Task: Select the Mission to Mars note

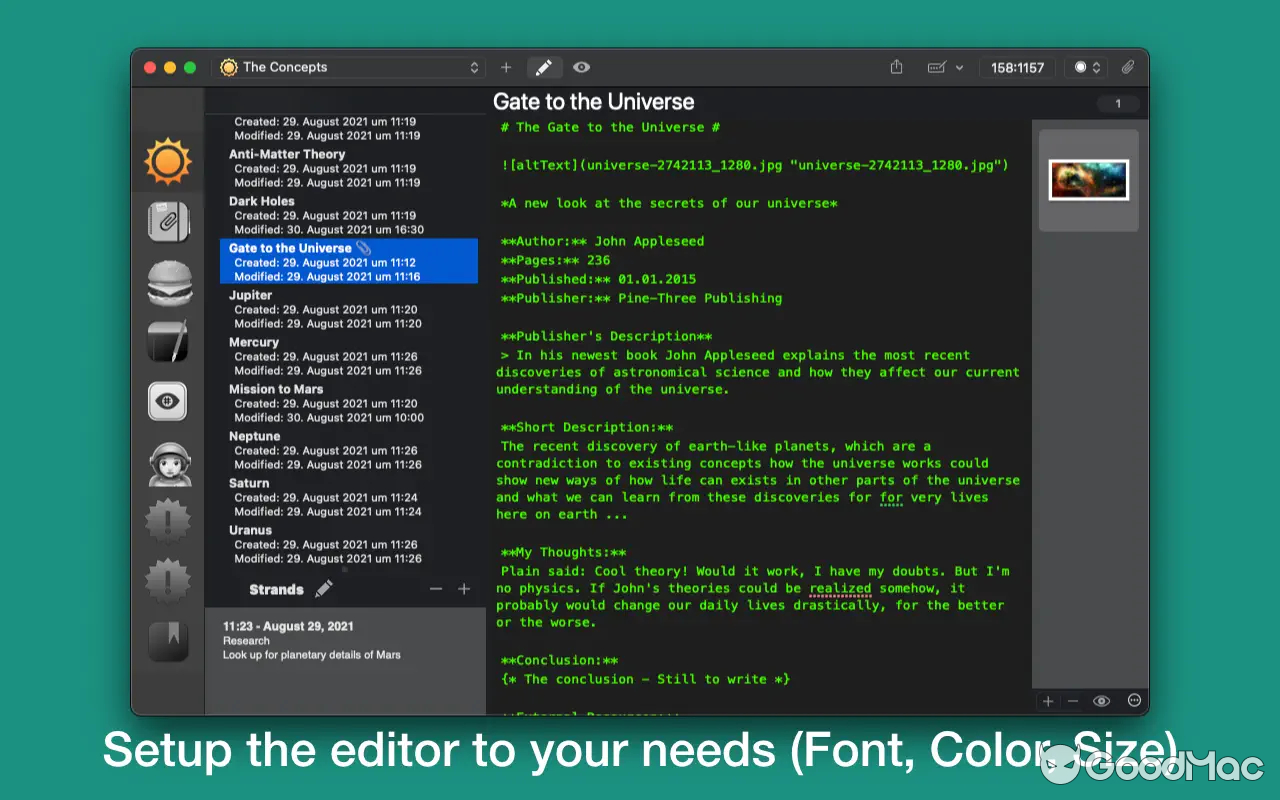Action: [x=276, y=389]
